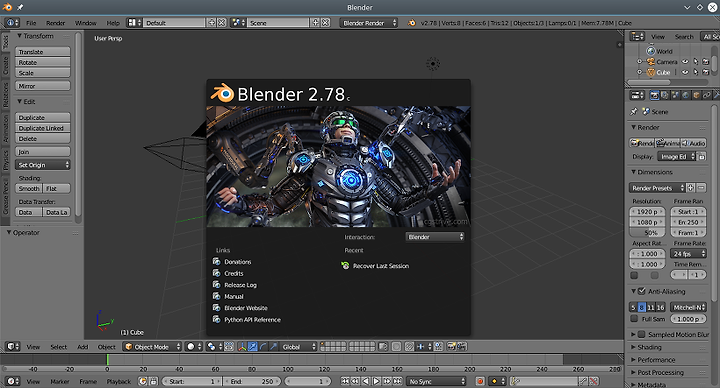Viewport: 720px width, 388px height.
Task: Open the Render menu in top bar
Action: tap(56, 23)
